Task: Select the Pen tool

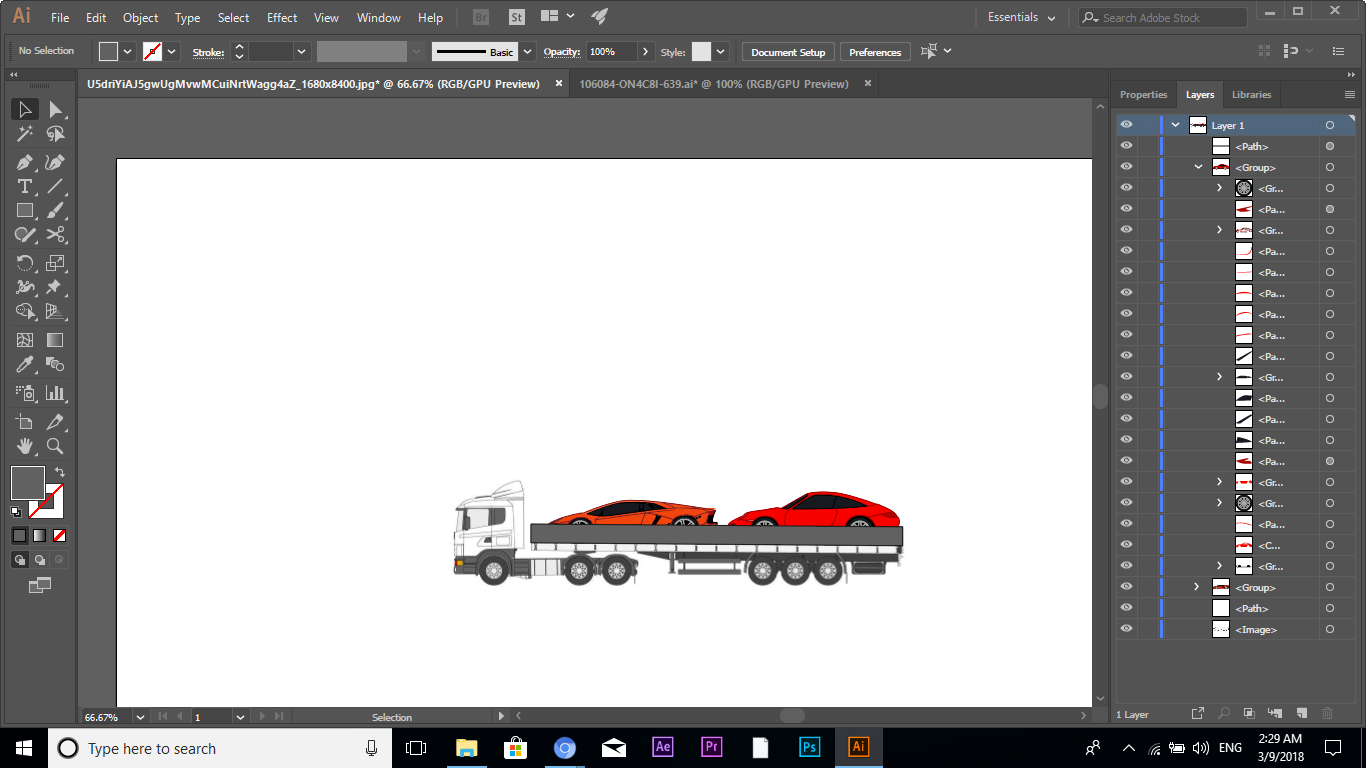Action: 25,162
